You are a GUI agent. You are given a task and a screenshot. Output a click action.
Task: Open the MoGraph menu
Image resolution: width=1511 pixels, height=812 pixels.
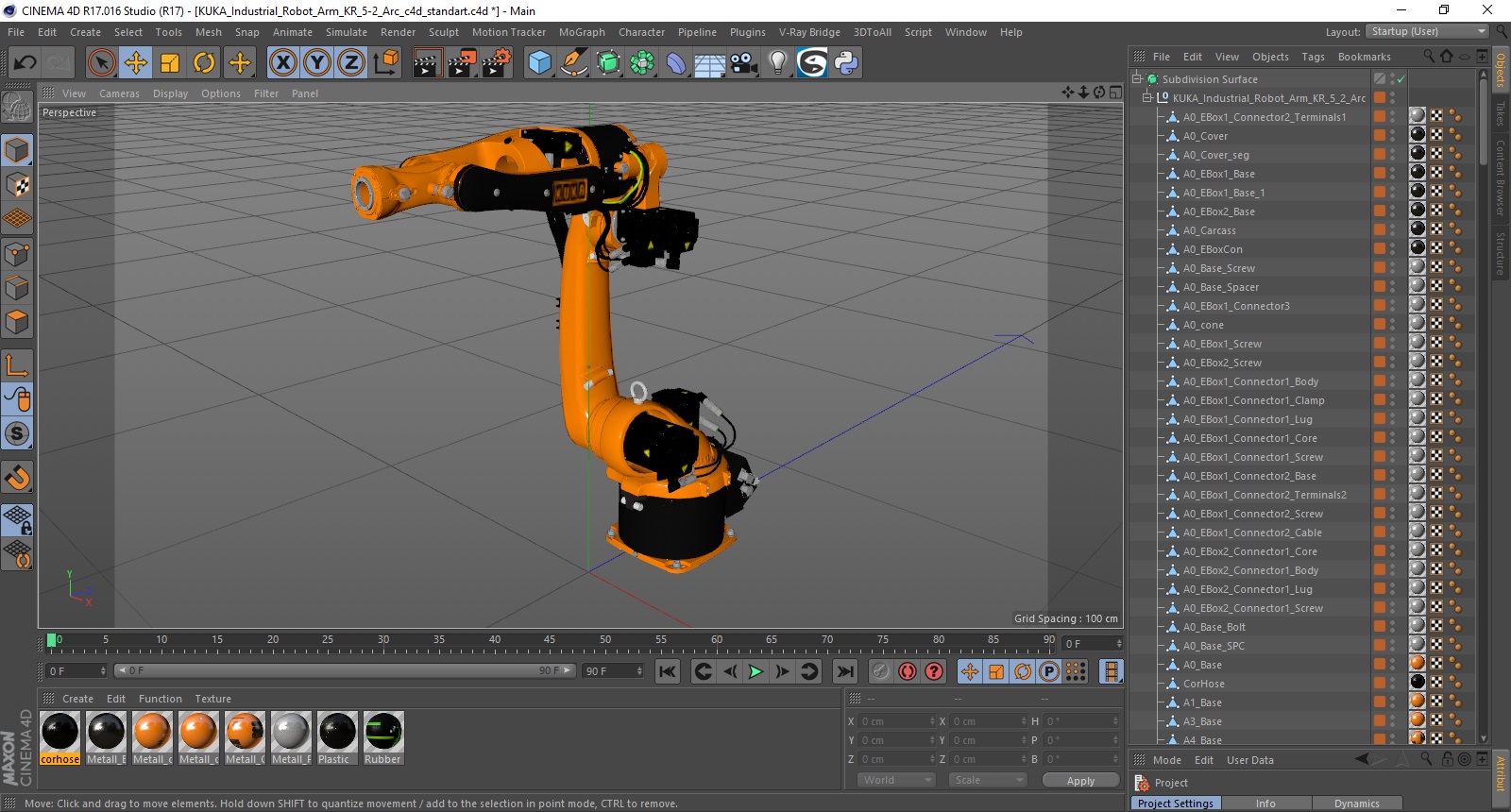pos(582,32)
